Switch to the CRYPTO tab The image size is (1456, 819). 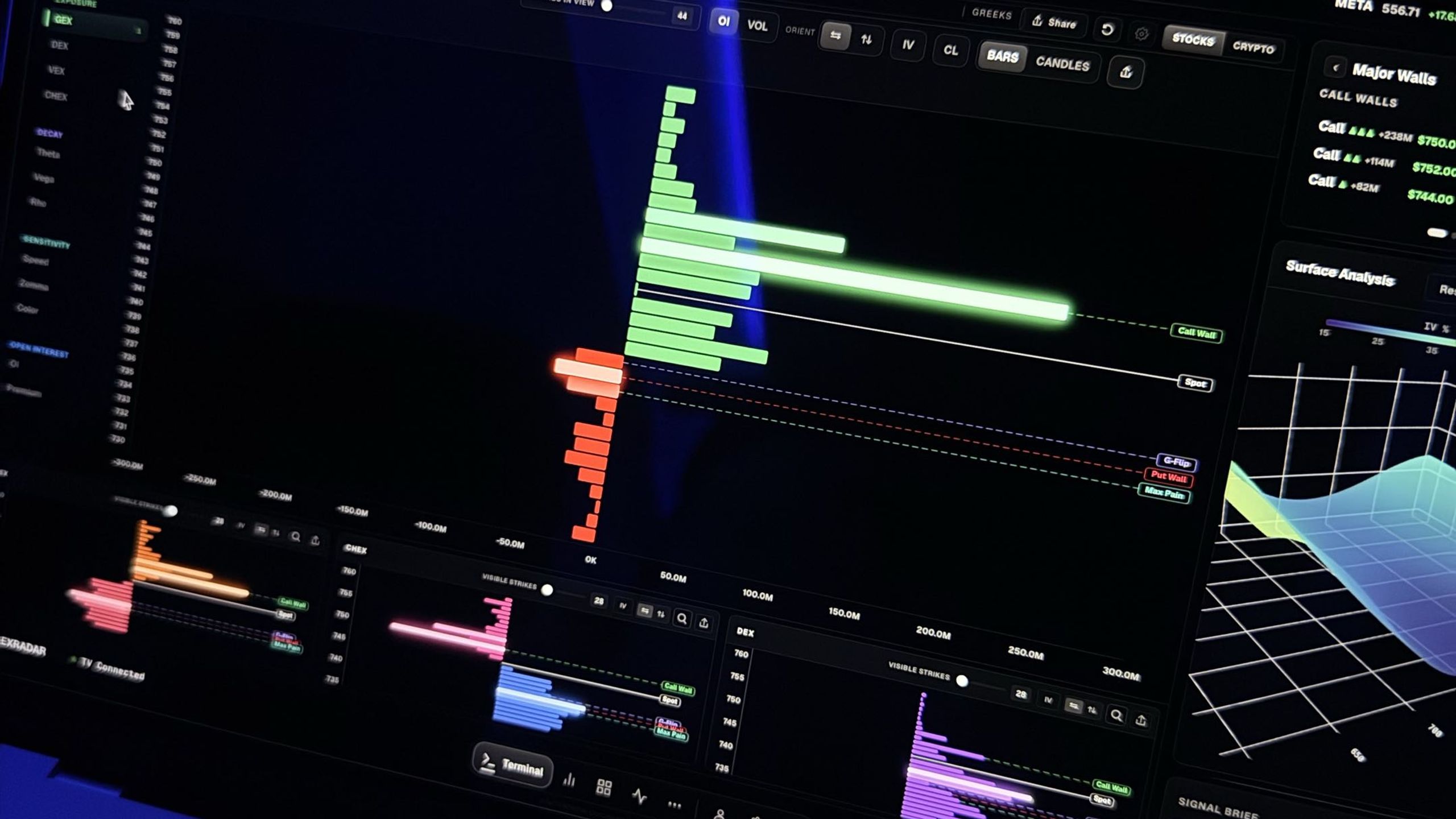pos(1253,48)
